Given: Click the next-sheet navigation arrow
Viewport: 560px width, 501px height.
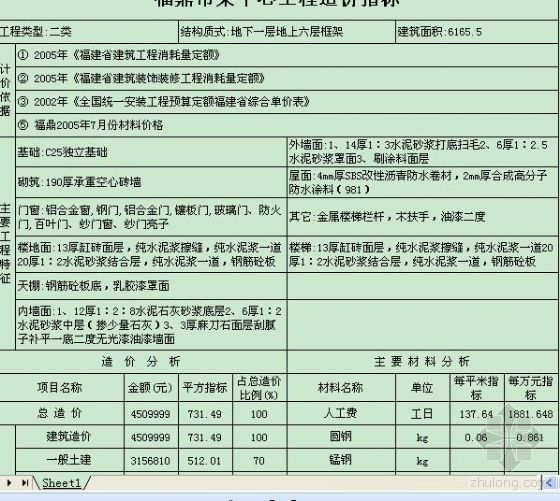Looking at the screenshot, I should (9, 483).
